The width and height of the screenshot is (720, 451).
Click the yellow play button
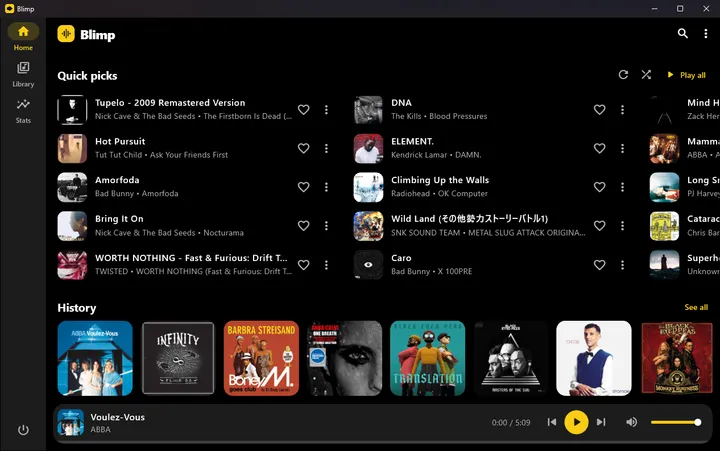pos(576,422)
